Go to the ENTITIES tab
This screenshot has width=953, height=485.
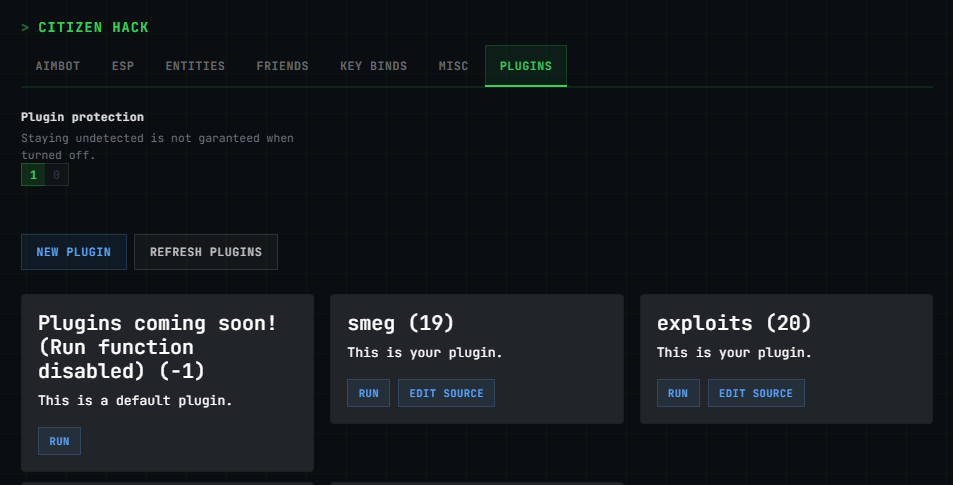click(x=195, y=66)
